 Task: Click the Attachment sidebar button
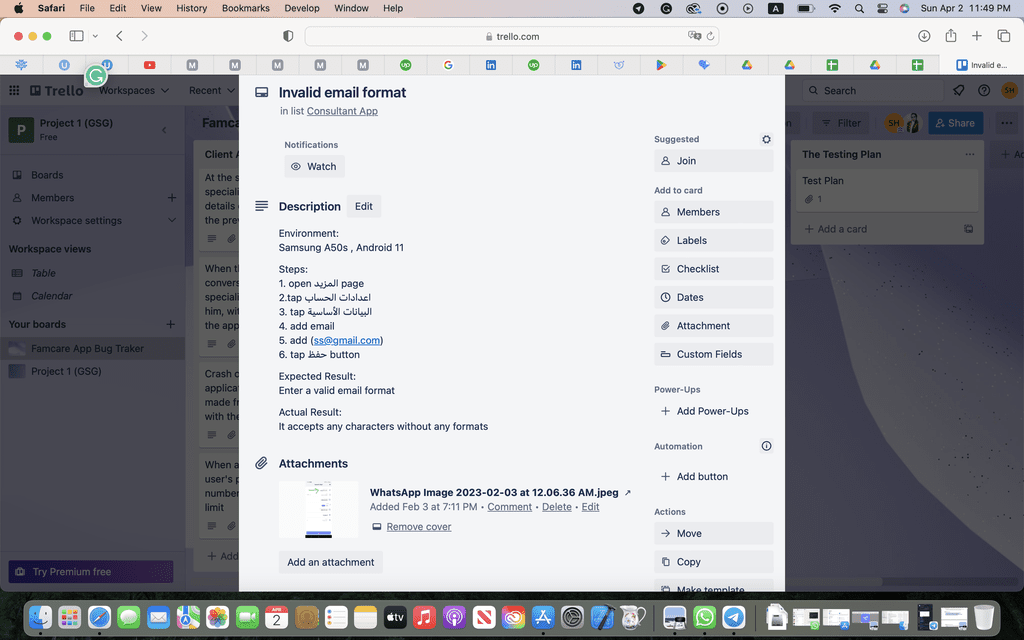pyautogui.click(x=714, y=326)
